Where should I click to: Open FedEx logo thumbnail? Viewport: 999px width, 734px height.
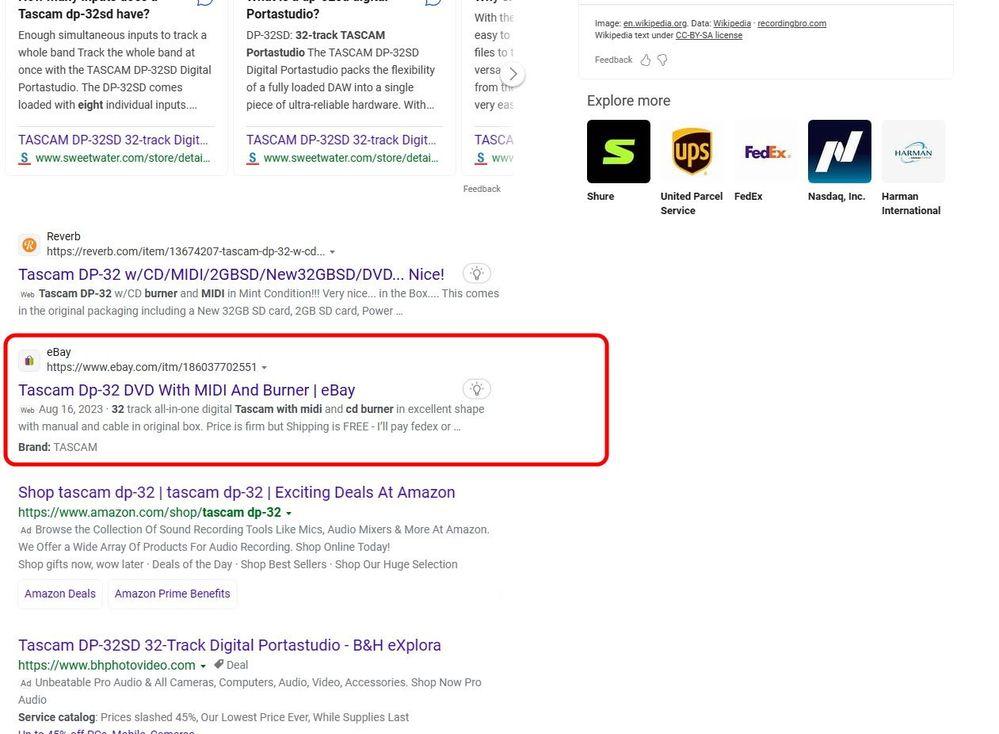766,152
